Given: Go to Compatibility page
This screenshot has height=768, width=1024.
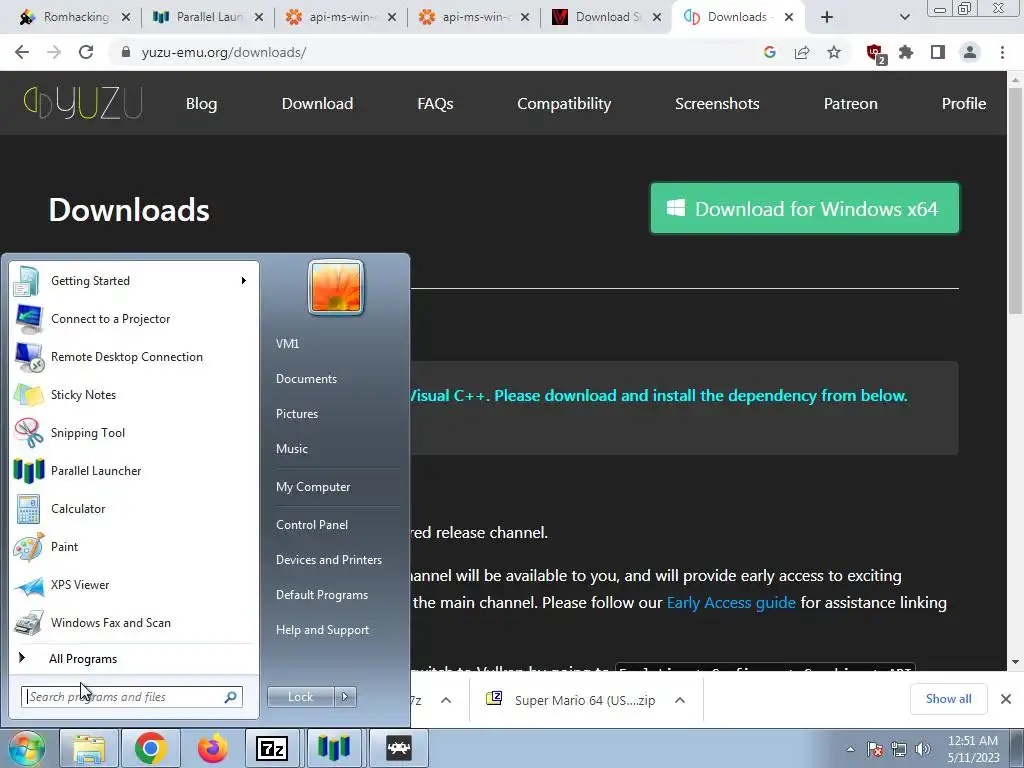Looking at the screenshot, I should click(x=564, y=104).
